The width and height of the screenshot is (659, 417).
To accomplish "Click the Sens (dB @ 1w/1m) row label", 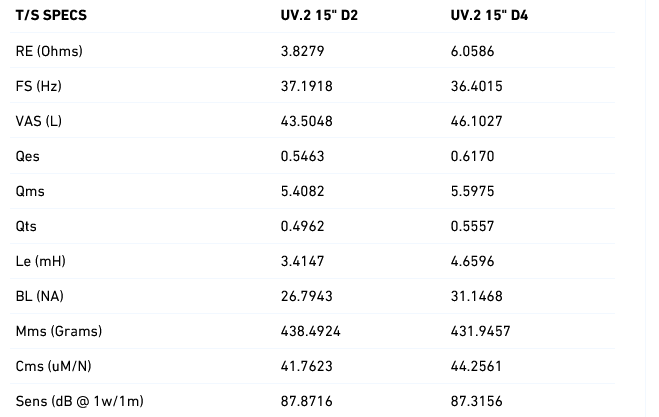I will (80, 401).
